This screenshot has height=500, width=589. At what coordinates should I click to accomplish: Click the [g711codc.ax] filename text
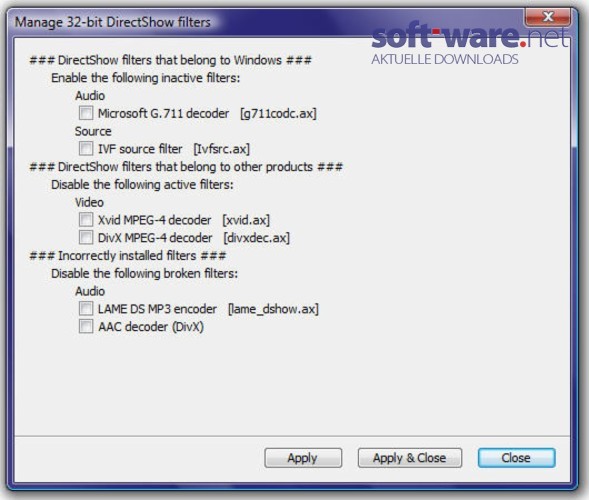pos(278,113)
